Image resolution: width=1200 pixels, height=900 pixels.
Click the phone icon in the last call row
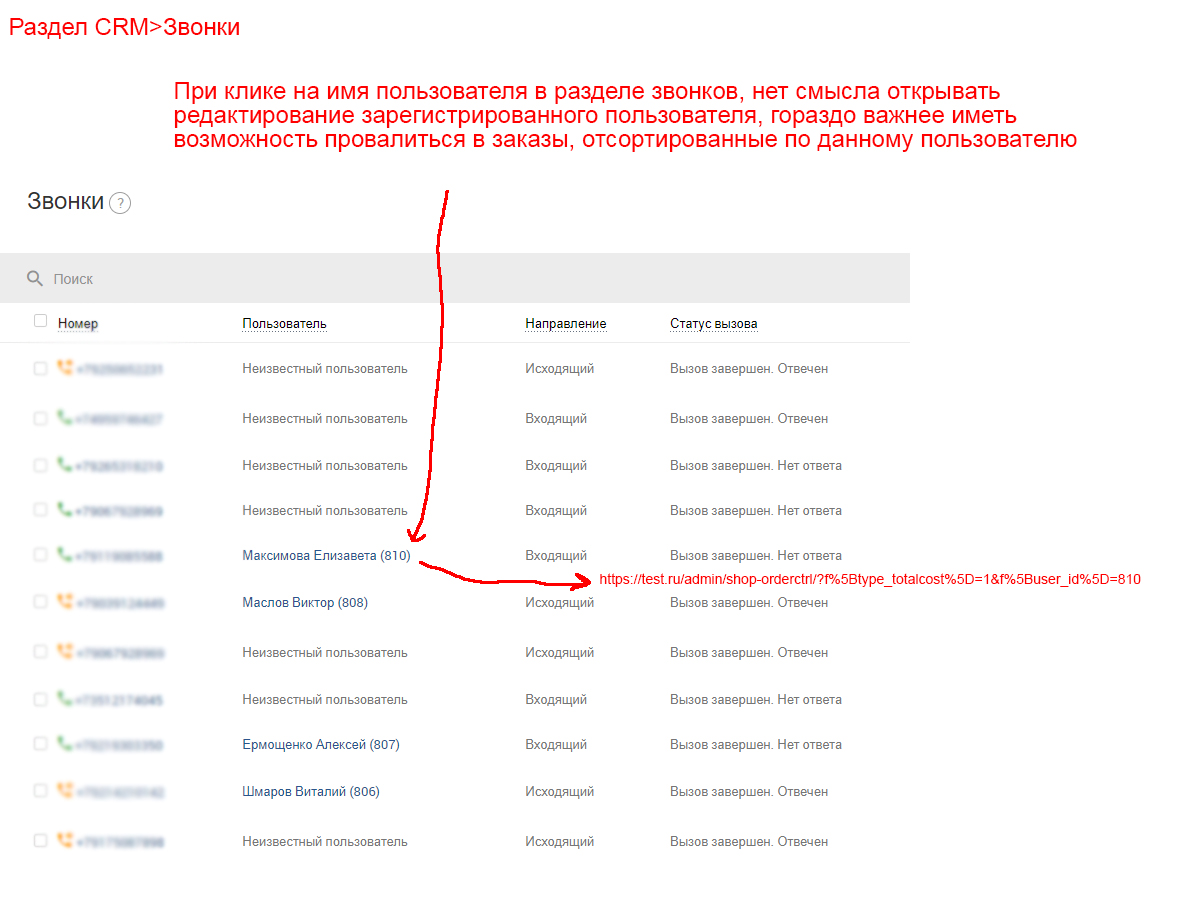[x=65, y=841]
